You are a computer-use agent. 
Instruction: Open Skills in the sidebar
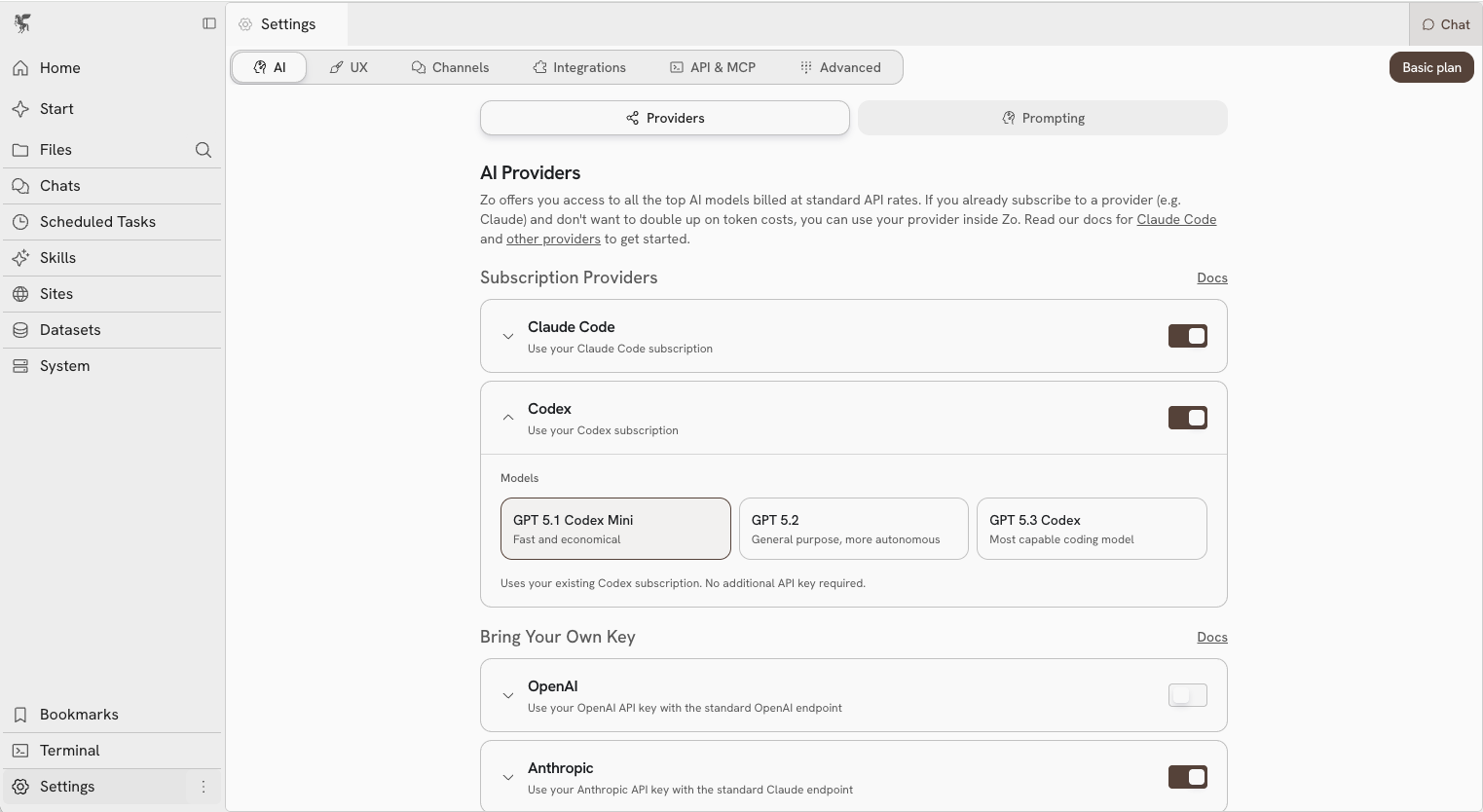pyautogui.click(x=112, y=258)
